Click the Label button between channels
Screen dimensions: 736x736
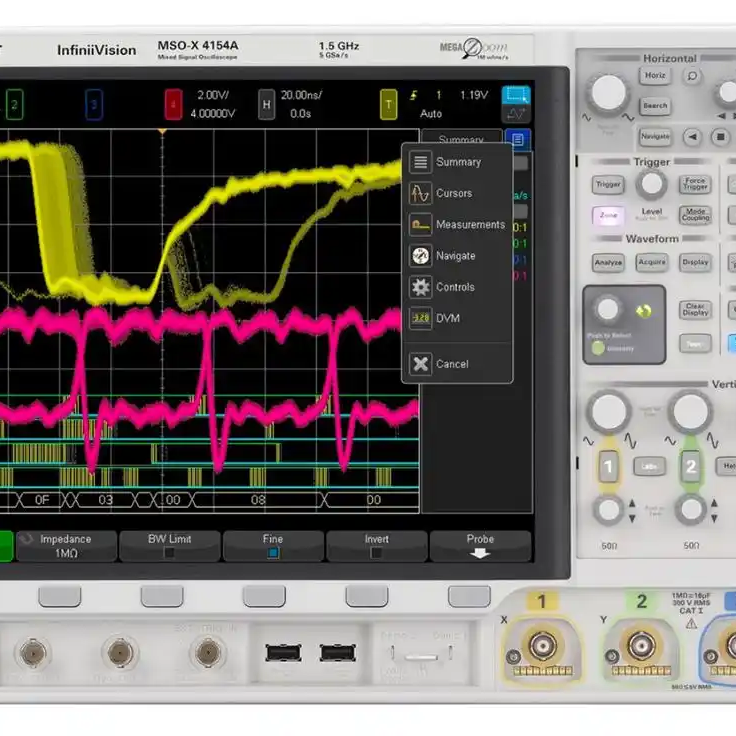pos(649,466)
